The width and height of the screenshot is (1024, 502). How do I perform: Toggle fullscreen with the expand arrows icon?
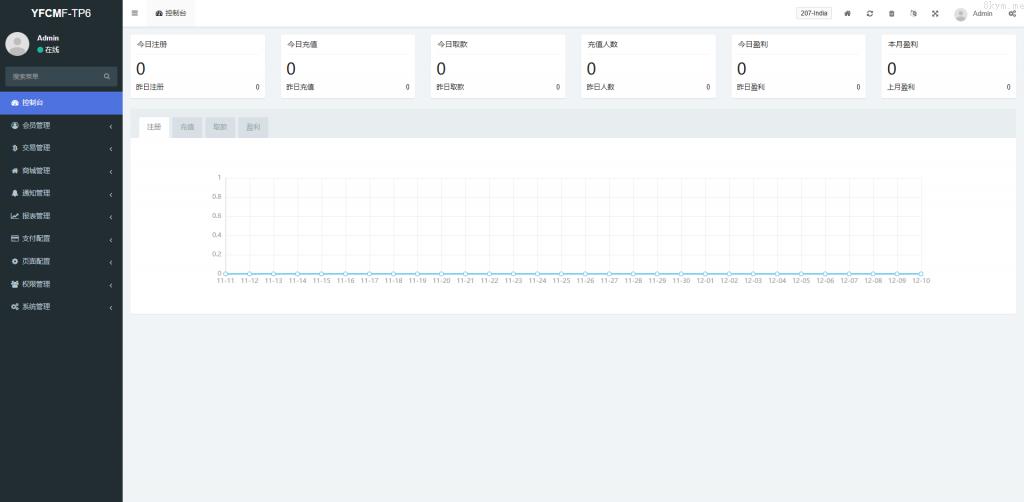pos(935,13)
